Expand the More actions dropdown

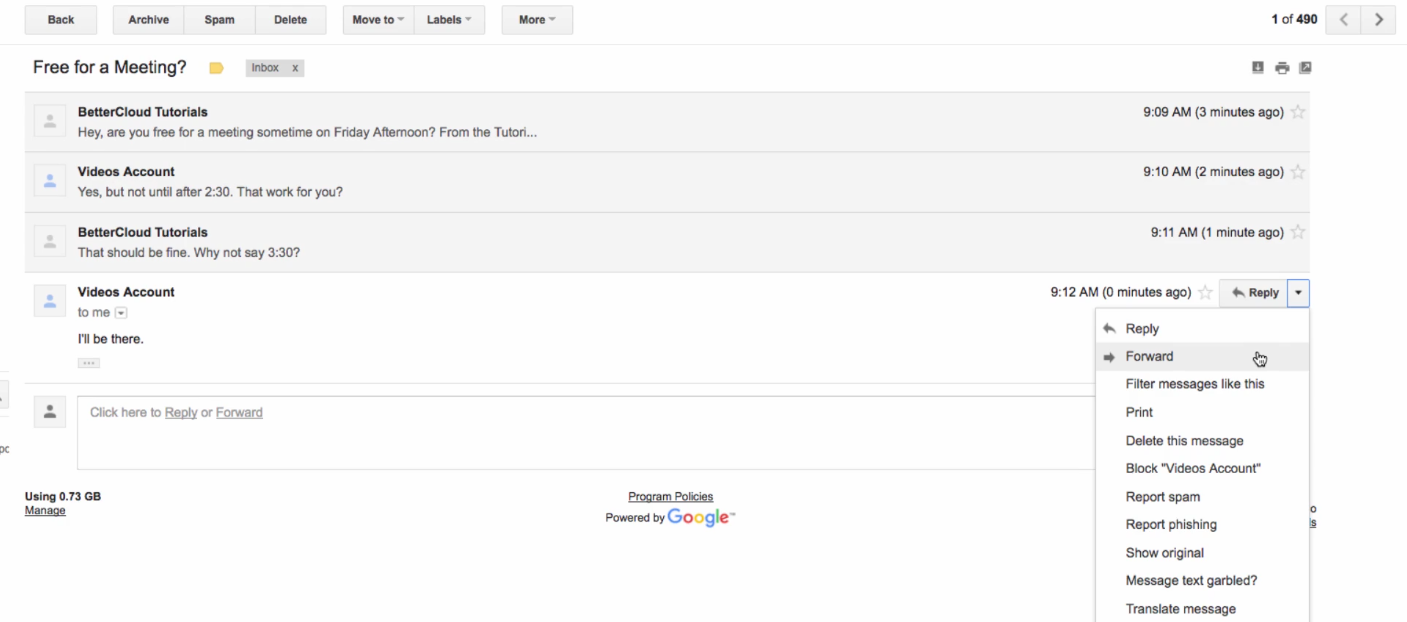coord(537,20)
